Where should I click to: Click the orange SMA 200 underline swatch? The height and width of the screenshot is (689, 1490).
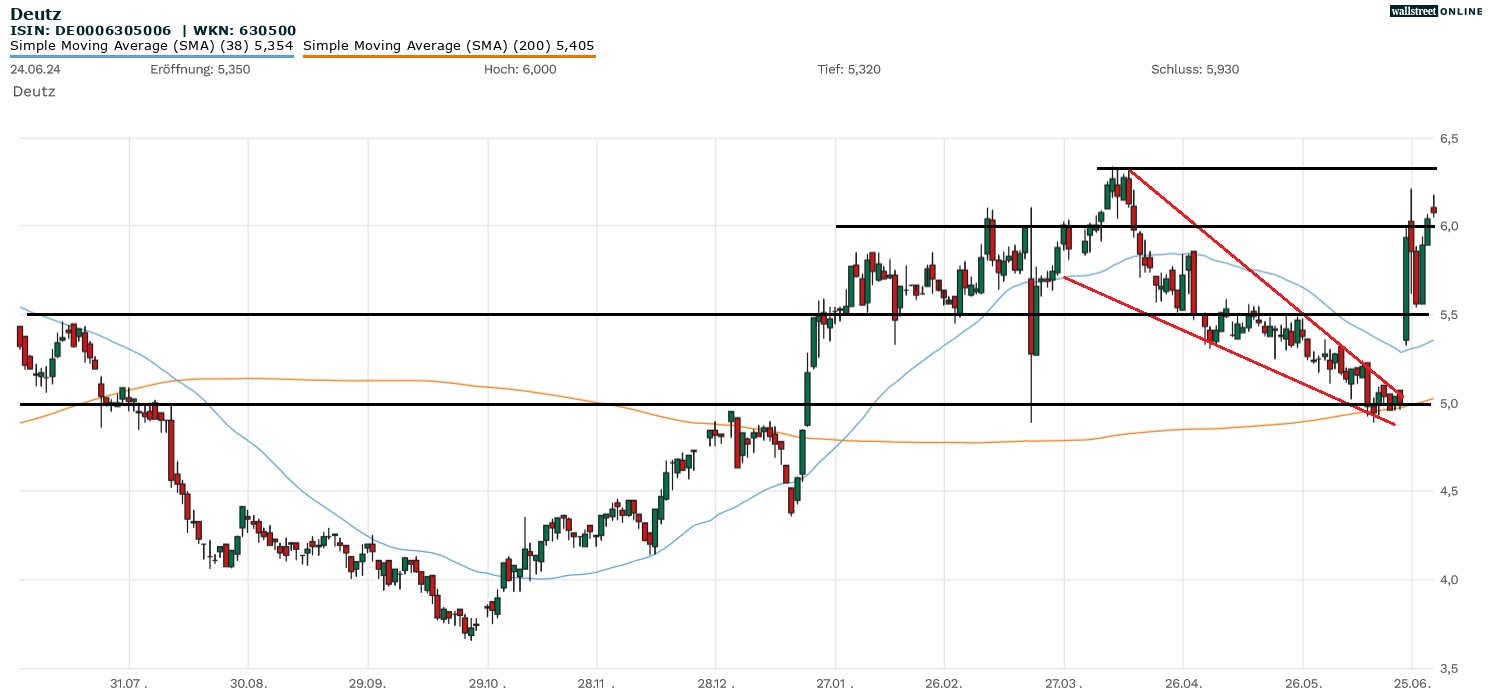click(x=449, y=56)
